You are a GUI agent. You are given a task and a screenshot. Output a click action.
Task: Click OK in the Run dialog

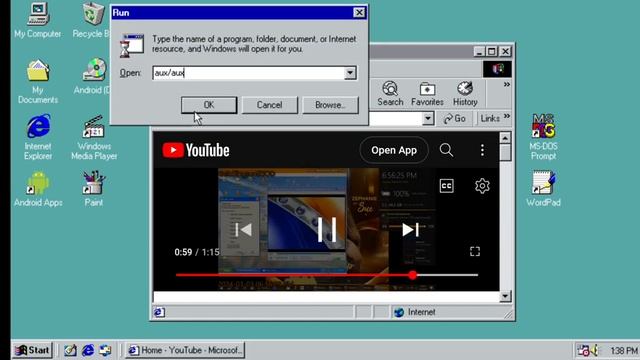[209, 105]
